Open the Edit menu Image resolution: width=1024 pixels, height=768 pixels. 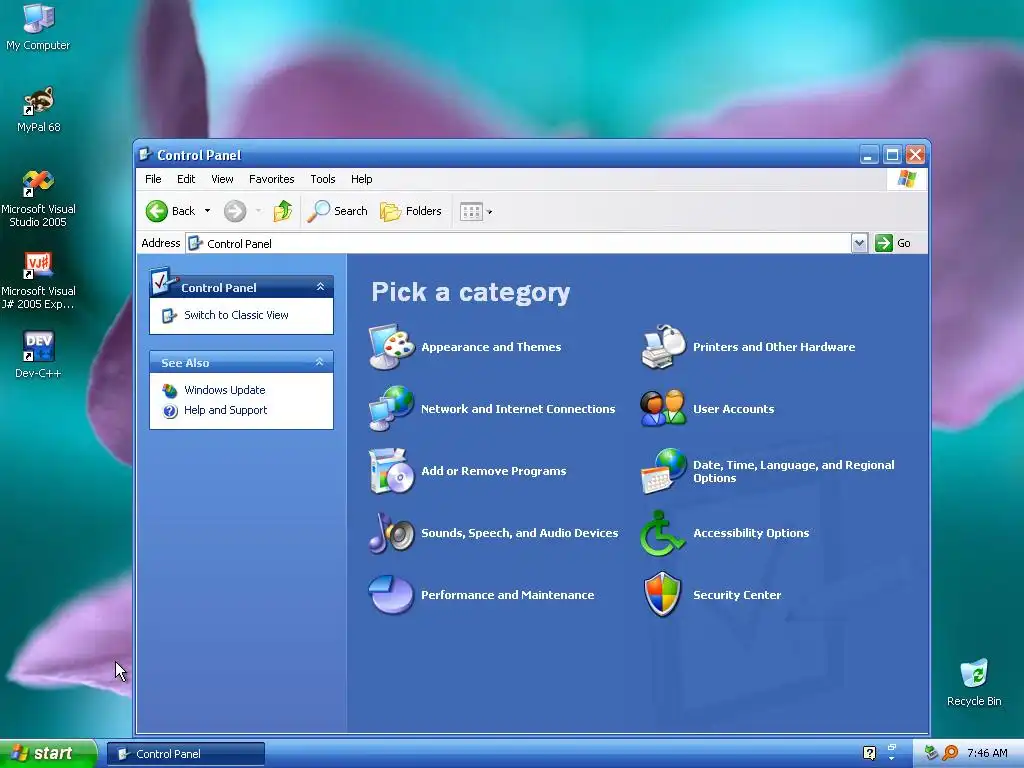[x=186, y=179]
